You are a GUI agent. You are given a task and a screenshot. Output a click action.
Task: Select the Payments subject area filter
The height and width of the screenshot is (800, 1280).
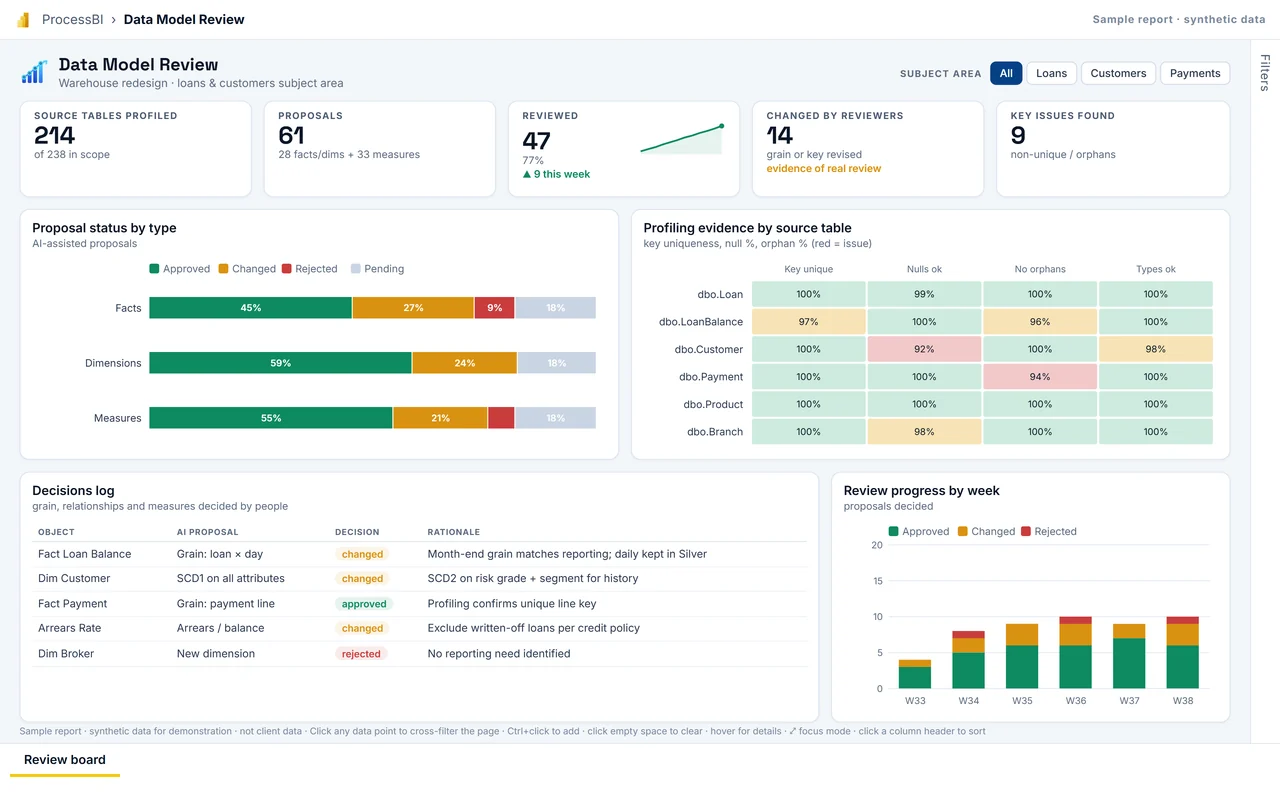click(1195, 73)
